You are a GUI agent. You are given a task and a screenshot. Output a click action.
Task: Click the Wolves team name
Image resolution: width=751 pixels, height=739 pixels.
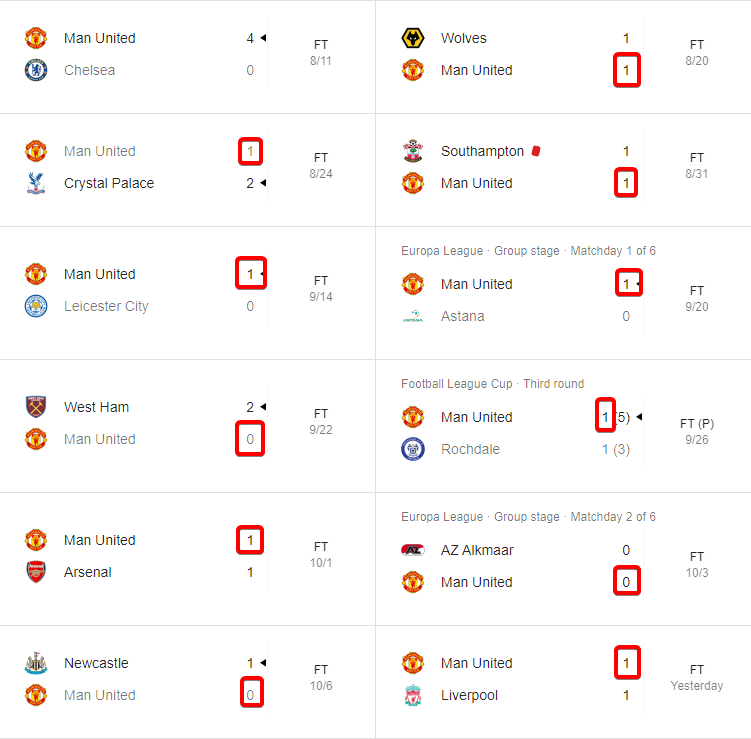click(x=463, y=38)
